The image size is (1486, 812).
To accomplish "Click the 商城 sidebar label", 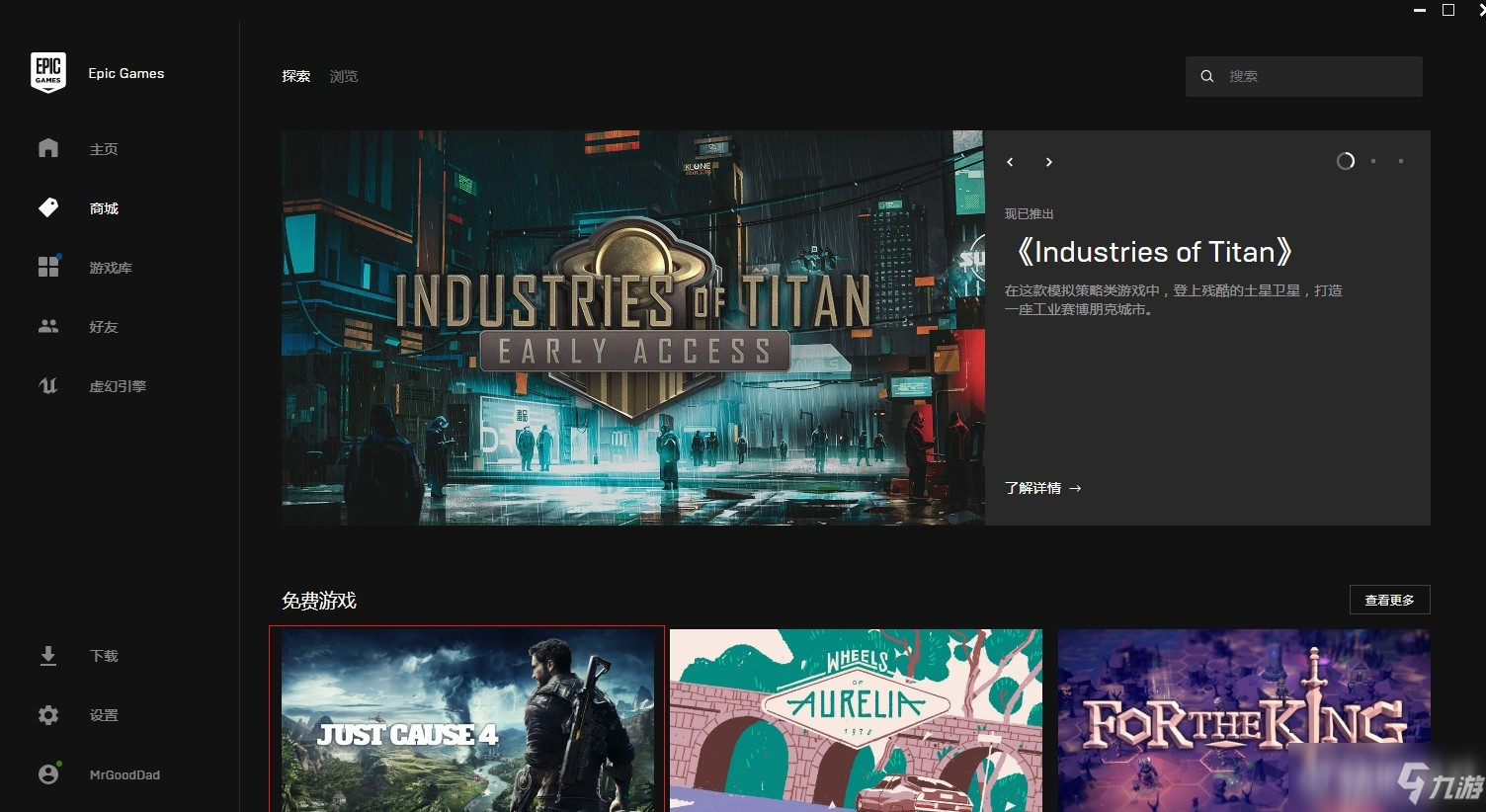I will 104,208.
